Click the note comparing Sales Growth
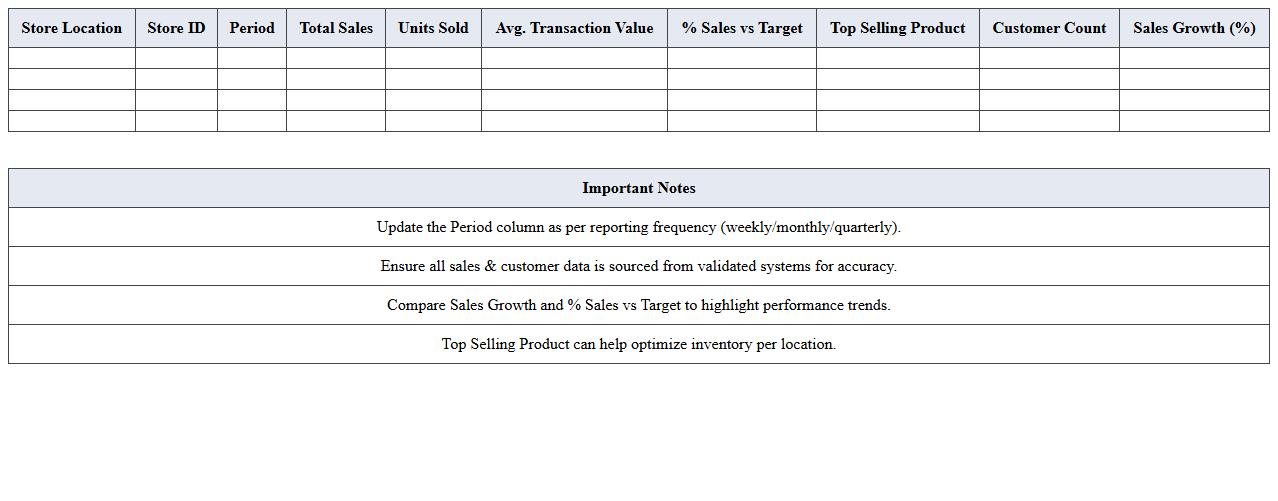Screen dimensions: 1278x501 point(639,305)
